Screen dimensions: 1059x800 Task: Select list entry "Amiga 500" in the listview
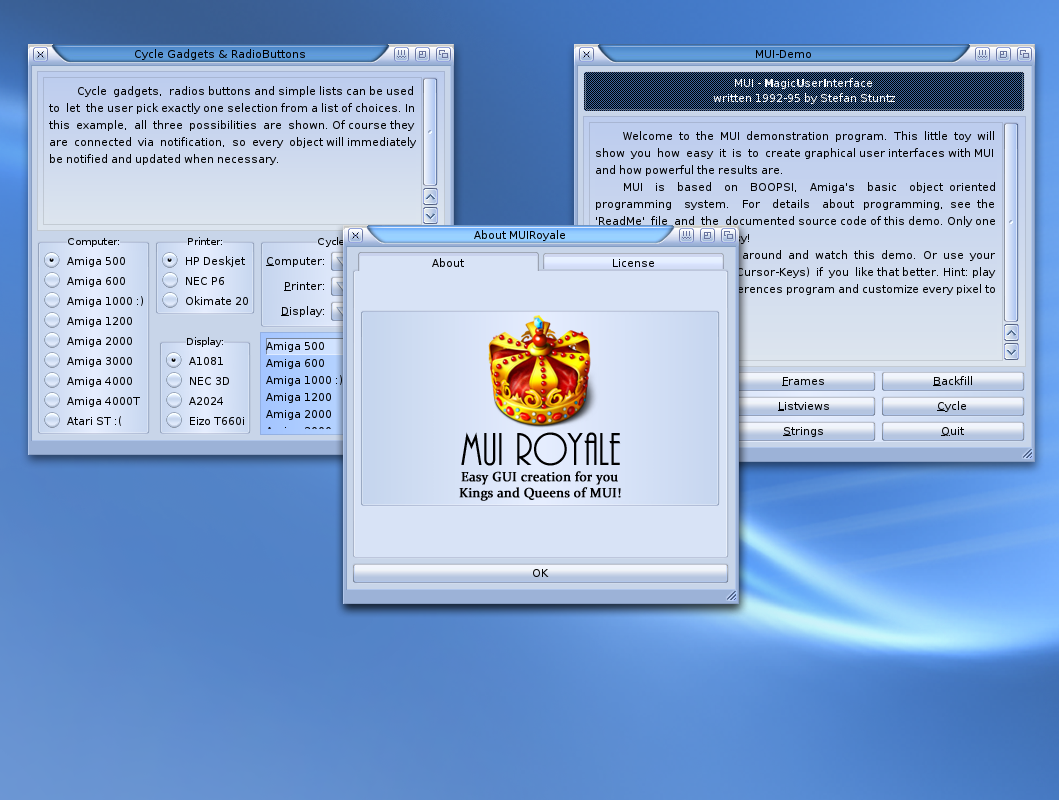304,346
